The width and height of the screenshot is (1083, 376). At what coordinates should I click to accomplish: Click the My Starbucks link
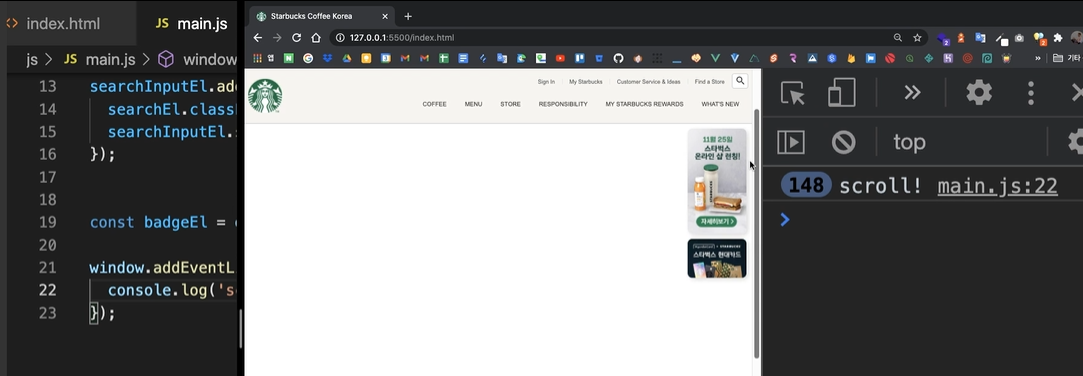586,82
